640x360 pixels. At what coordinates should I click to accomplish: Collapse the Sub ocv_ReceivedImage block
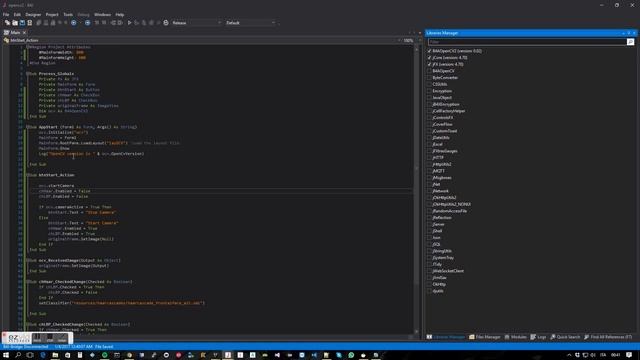pos(28,260)
